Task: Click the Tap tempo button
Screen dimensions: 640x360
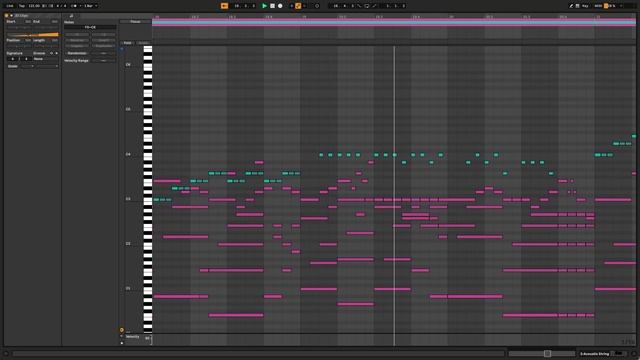Action: 22,6
